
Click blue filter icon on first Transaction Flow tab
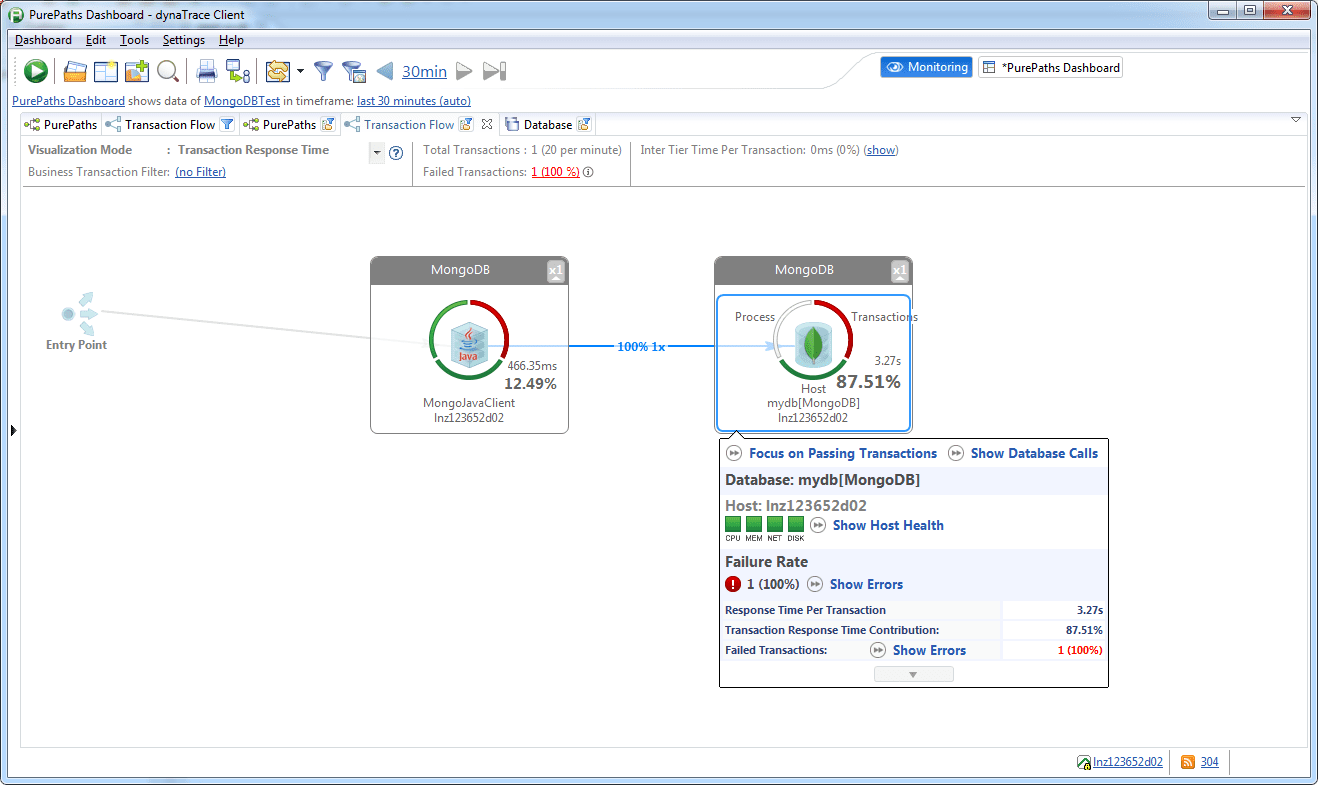click(x=227, y=125)
